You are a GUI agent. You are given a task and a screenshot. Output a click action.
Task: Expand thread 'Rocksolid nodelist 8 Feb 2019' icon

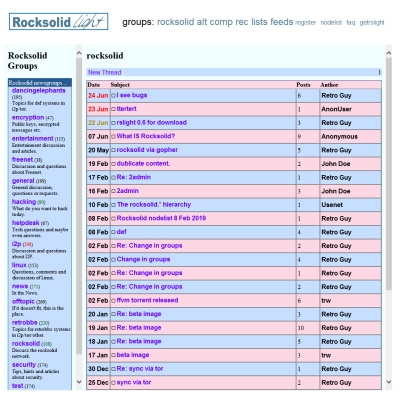tap(113, 218)
